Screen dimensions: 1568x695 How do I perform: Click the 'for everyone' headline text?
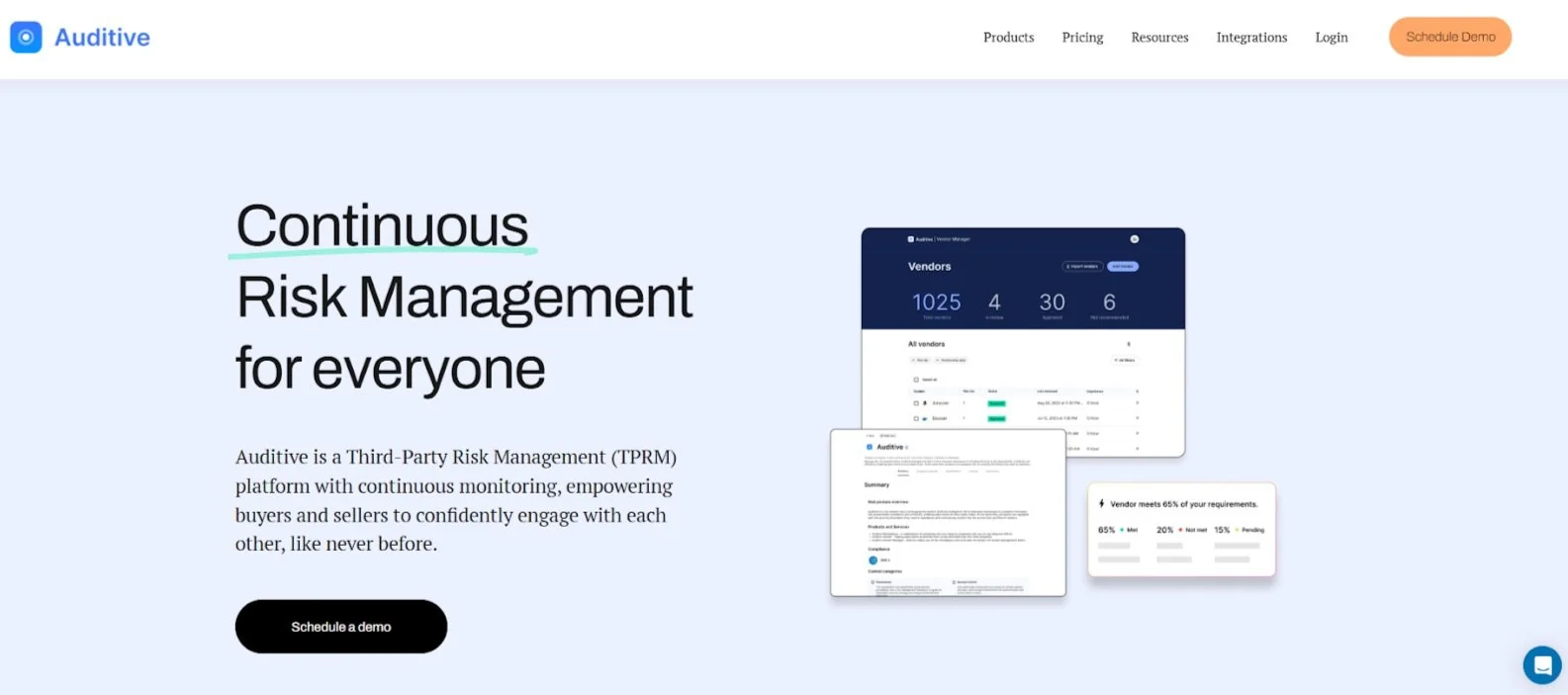click(390, 370)
